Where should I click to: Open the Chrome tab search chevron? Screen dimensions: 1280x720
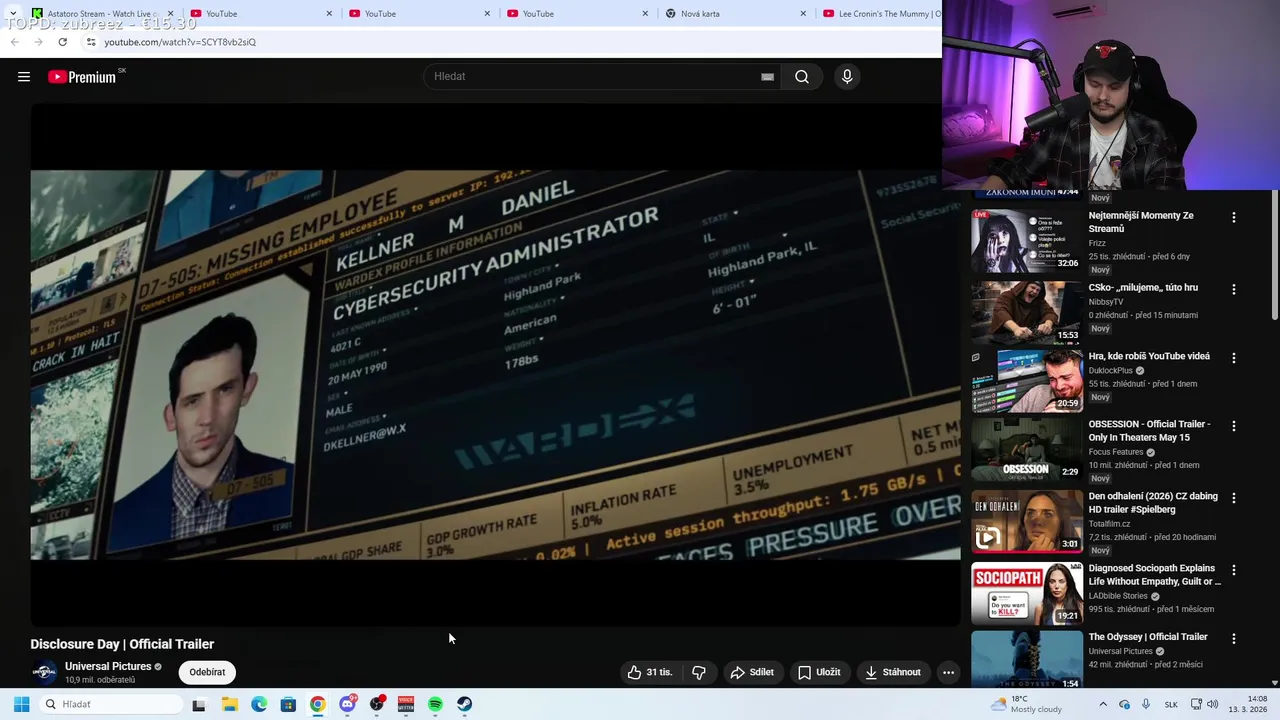(11, 13)
